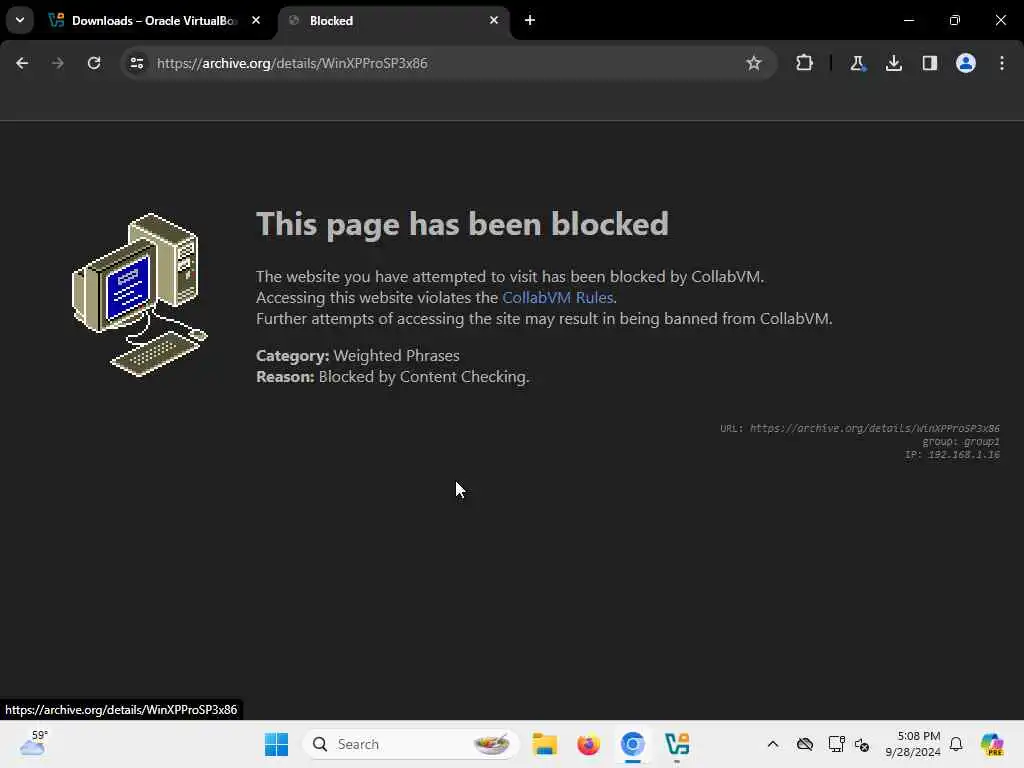Open VirtualBox from the taskbar
Viewport: 1024px width, 768px height.
click(x=677, y=744)
